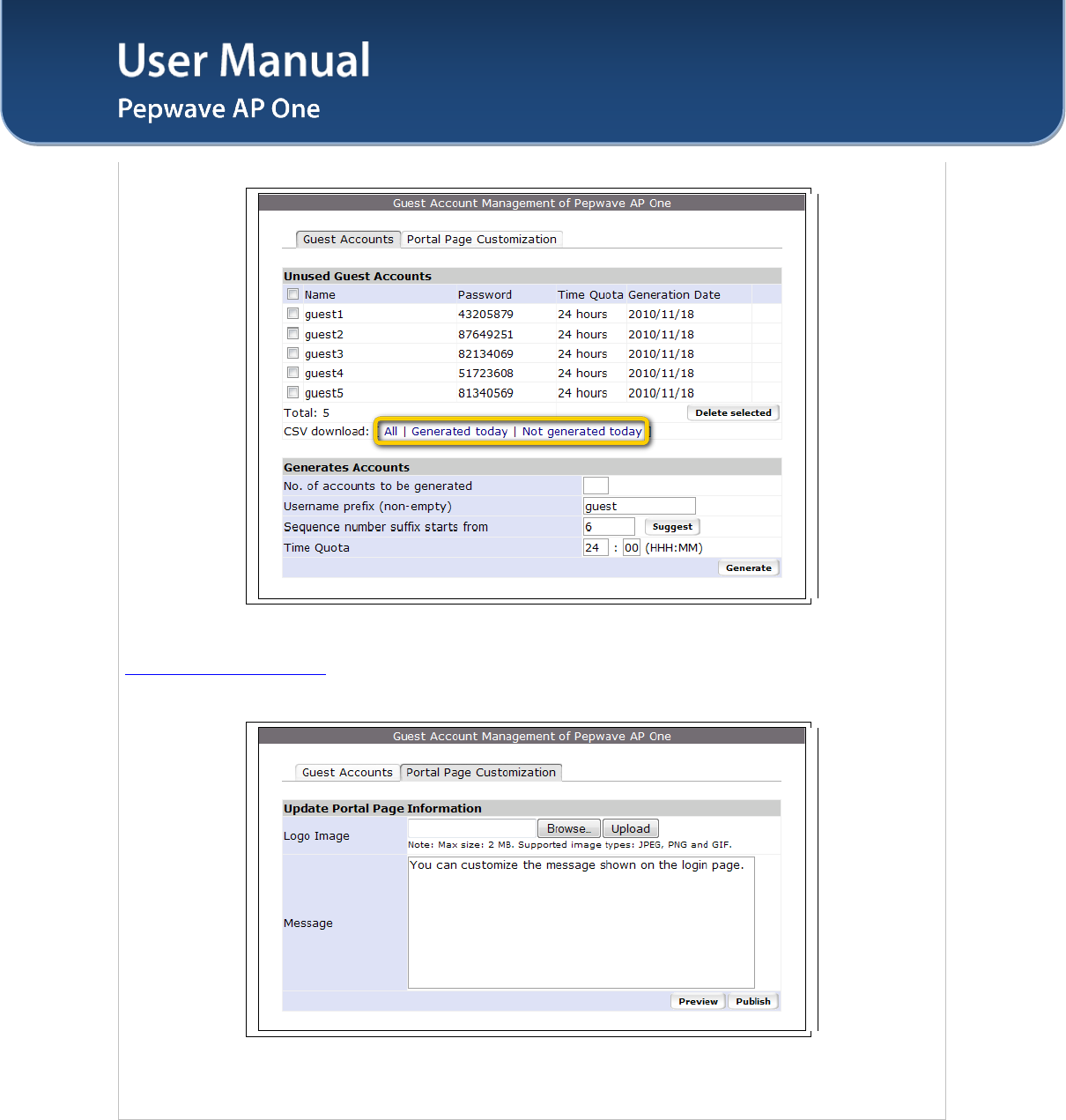Select password 81340569
The height and width of the screenshot is (1120, 1066).
[485, 393]
